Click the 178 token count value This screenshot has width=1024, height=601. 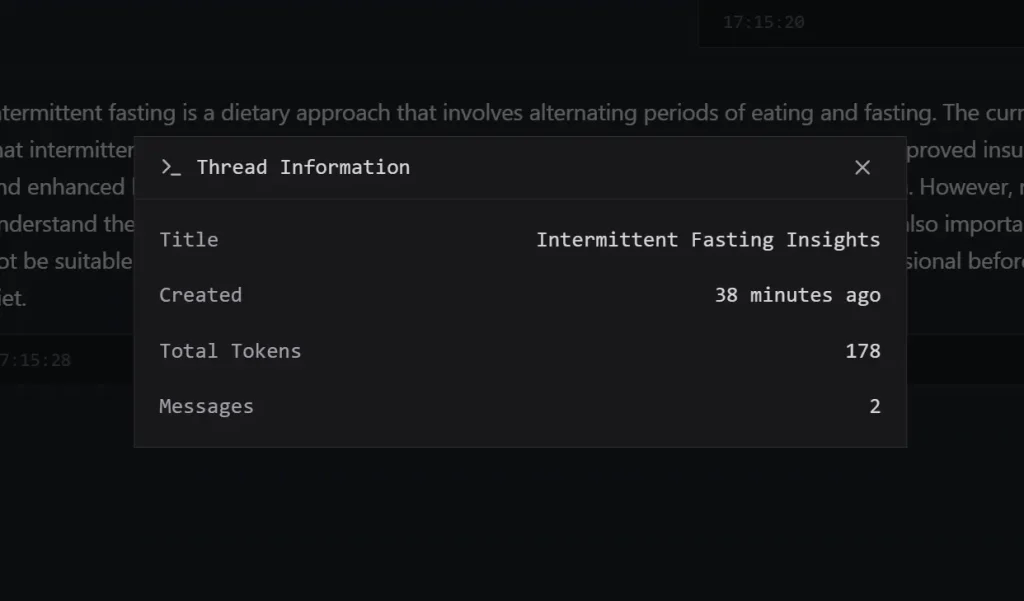[x=862, y=351]
